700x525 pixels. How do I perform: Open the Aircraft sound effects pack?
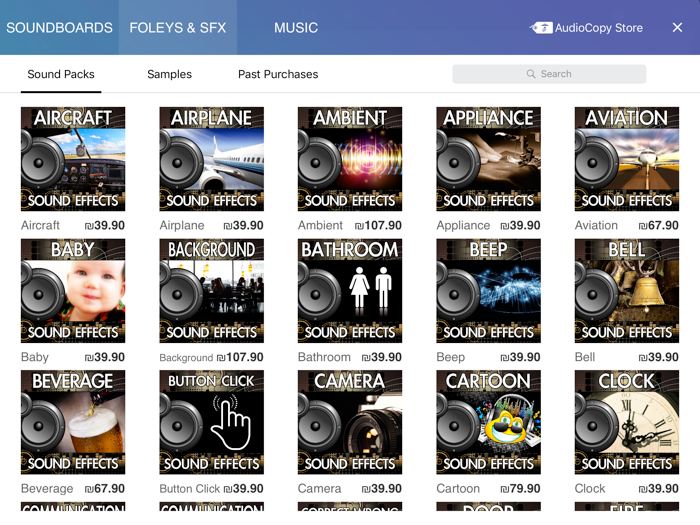(73, 159)
